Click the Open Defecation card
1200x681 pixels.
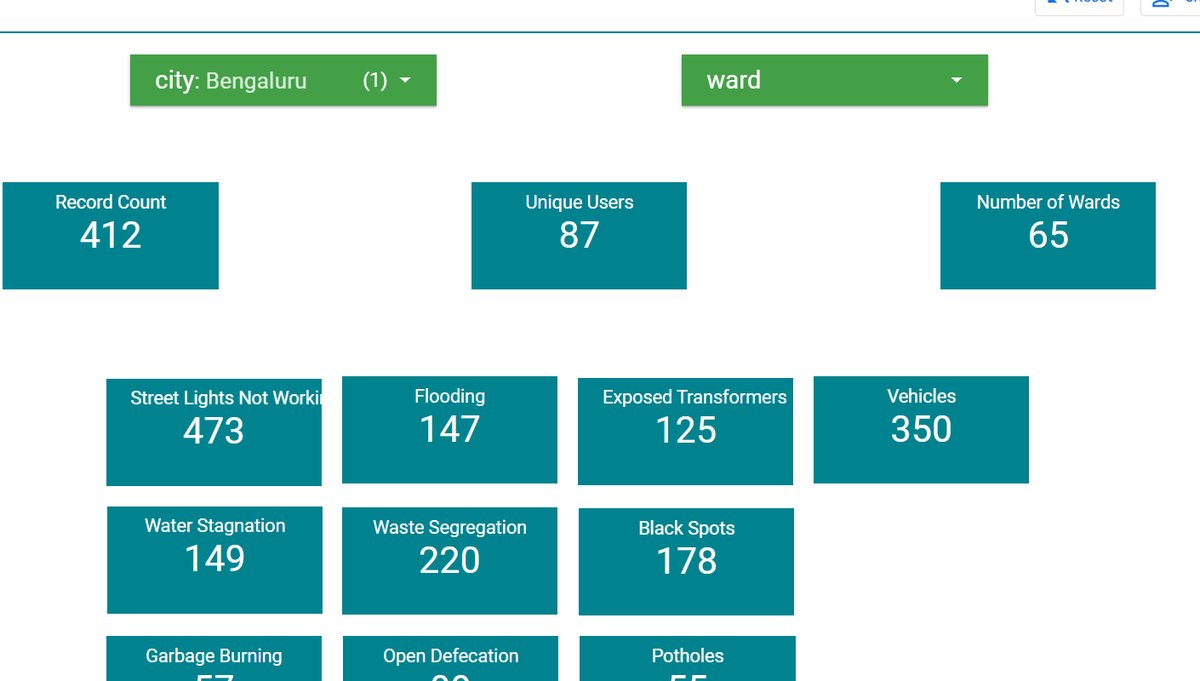pos(451,659)
